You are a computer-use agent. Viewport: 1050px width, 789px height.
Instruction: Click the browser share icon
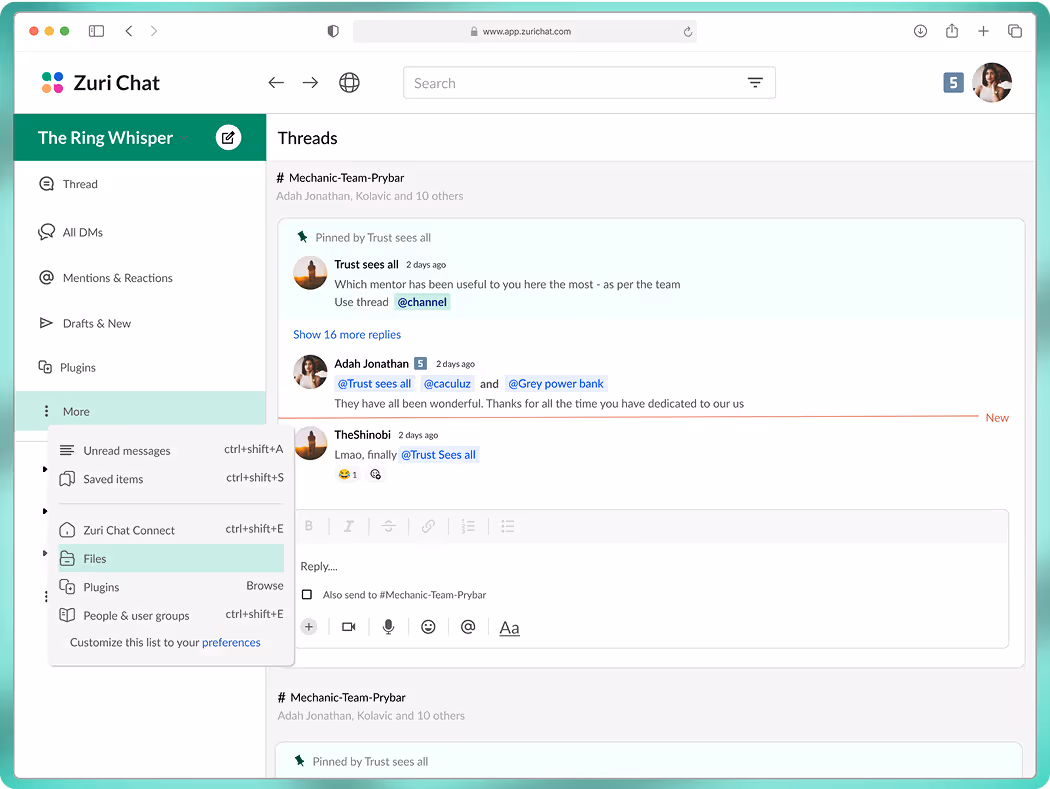952,31
